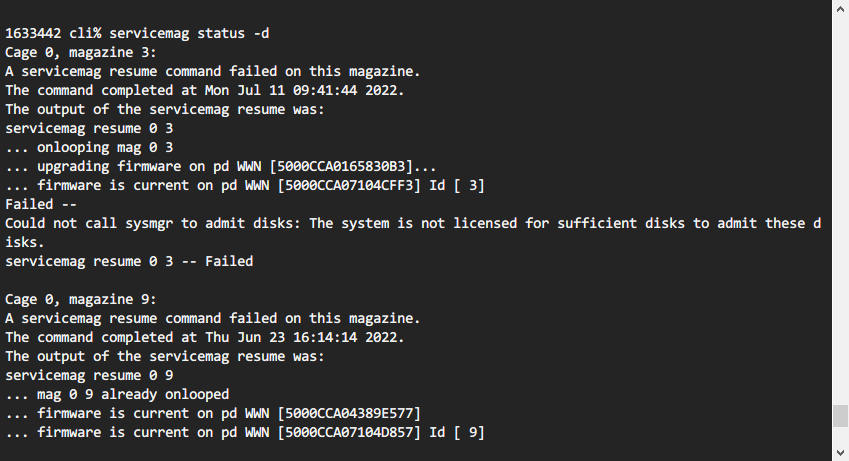
Task: Click the 'onlooping mag 0 3' line
Action: pyautogui.click(x=99, y=147)
